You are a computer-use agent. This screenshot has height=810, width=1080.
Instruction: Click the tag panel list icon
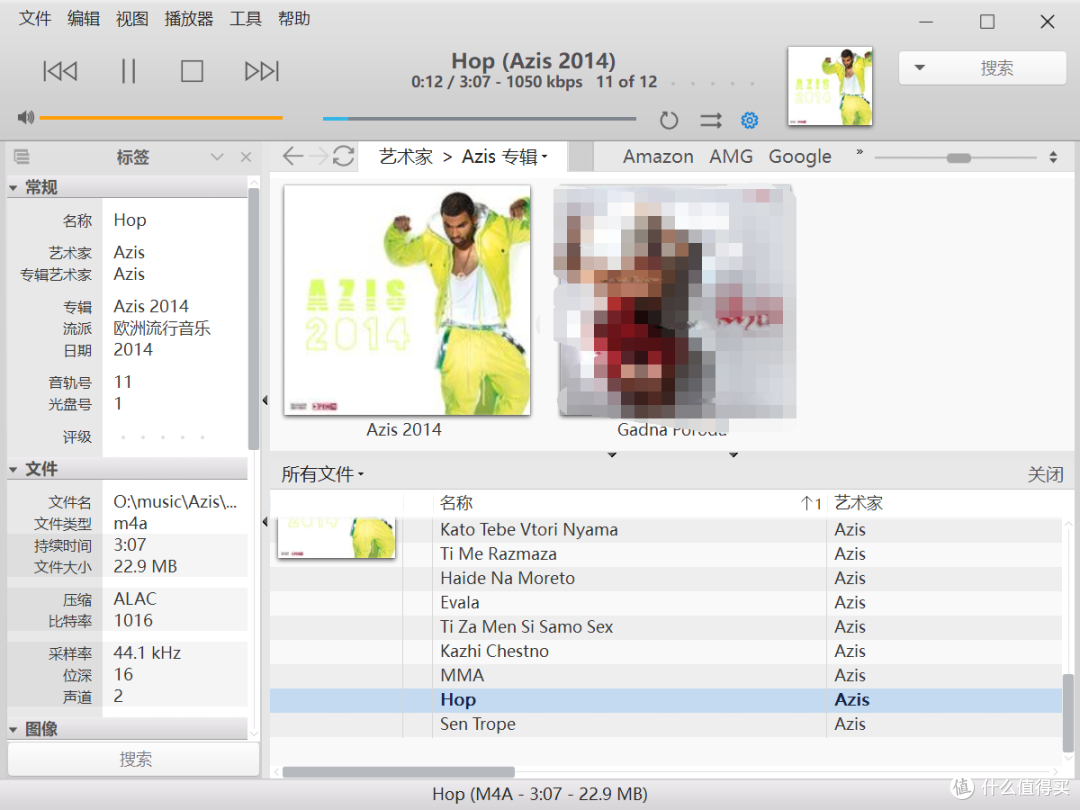tap(22, 157)
